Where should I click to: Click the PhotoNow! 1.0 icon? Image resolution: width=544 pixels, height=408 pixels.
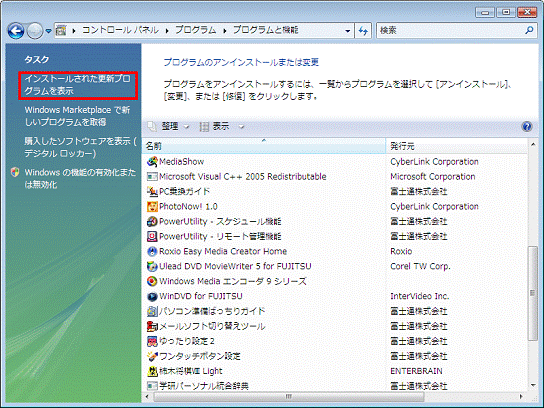coord(152,206)
